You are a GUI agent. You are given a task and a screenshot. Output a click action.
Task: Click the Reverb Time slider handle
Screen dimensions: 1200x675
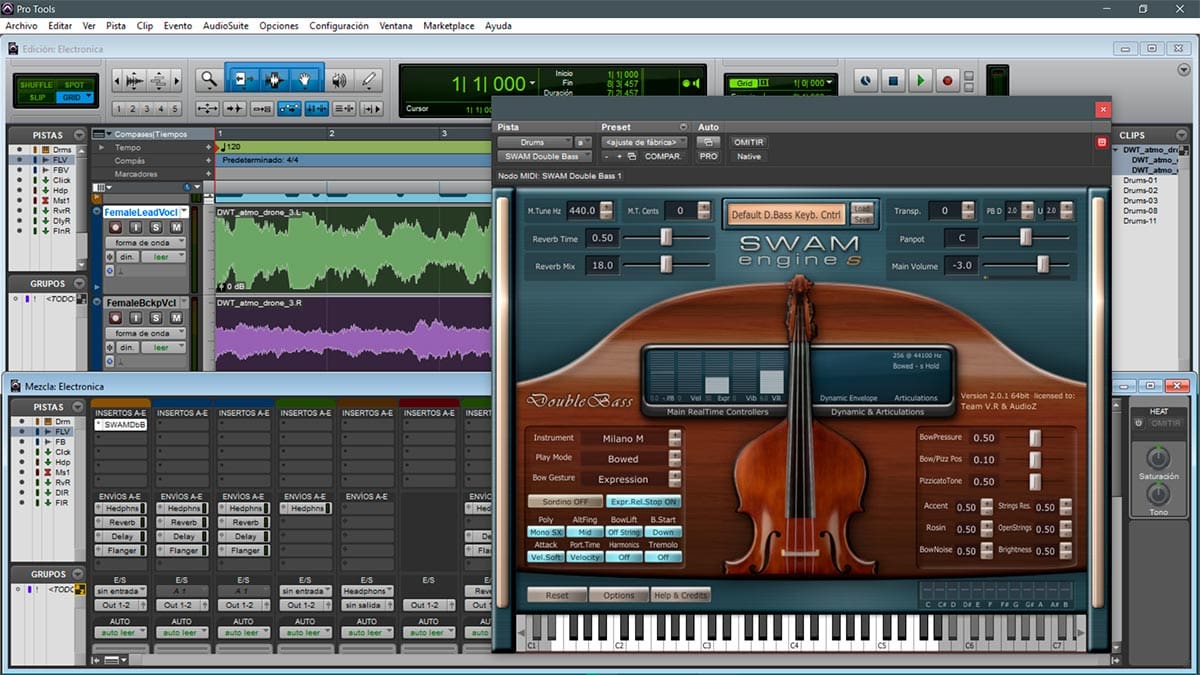click(x=666, y=238)
